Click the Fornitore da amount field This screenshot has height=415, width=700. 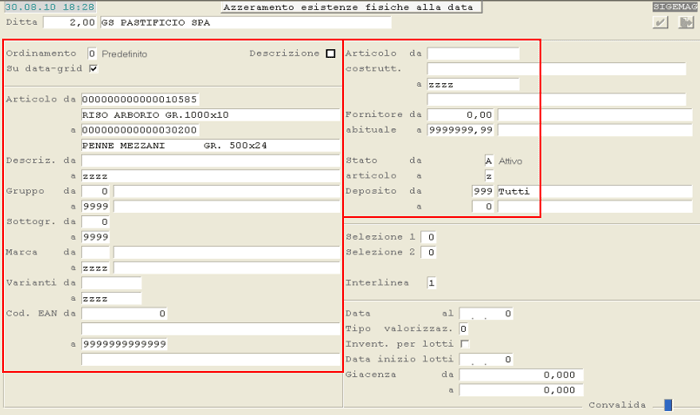461,115
